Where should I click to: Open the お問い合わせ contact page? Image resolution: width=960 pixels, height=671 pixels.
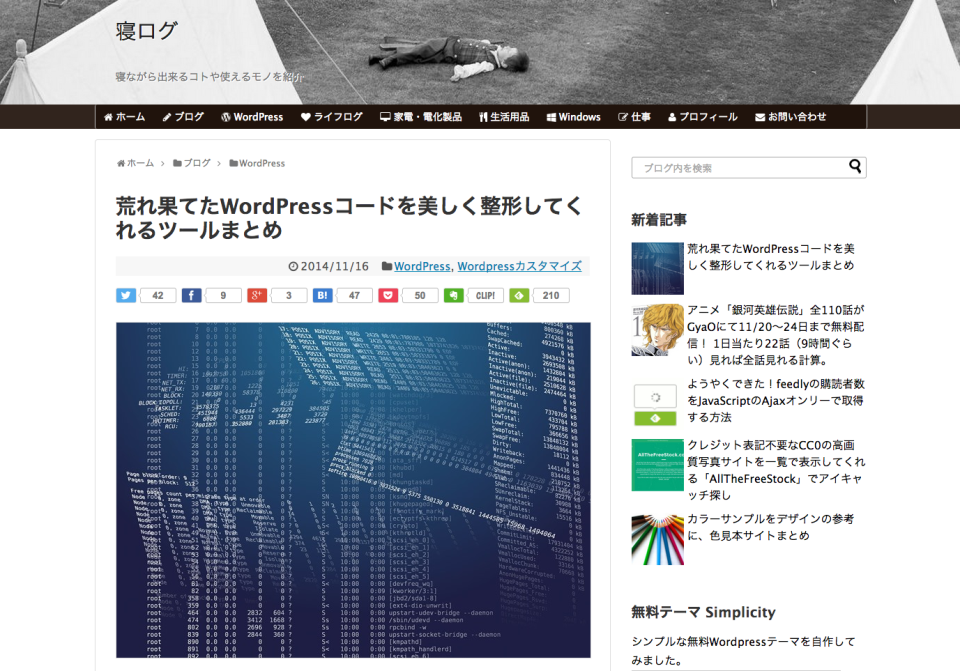pos(791,117)
